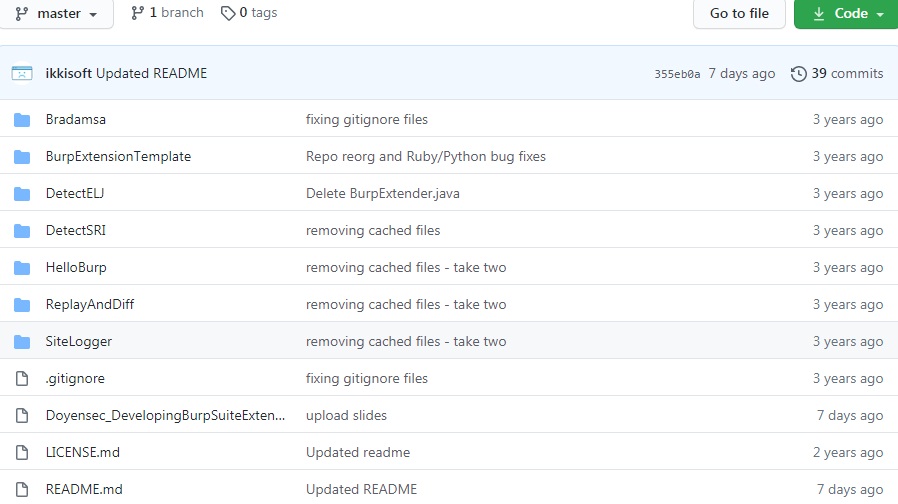Image resolution: width=898 pixels, height=504 pixels.
Task: Open the LICENSE.md file
Action: pyautogui.click(x=83, y=452)
